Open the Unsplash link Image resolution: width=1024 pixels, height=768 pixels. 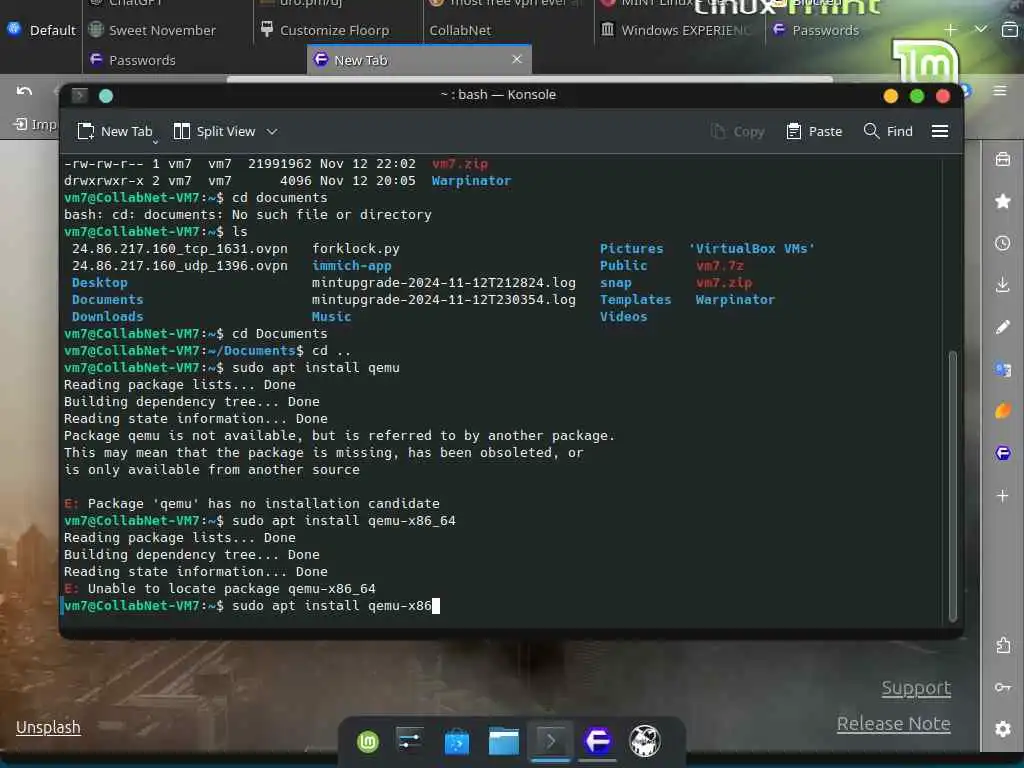click(x=48, y=727)
